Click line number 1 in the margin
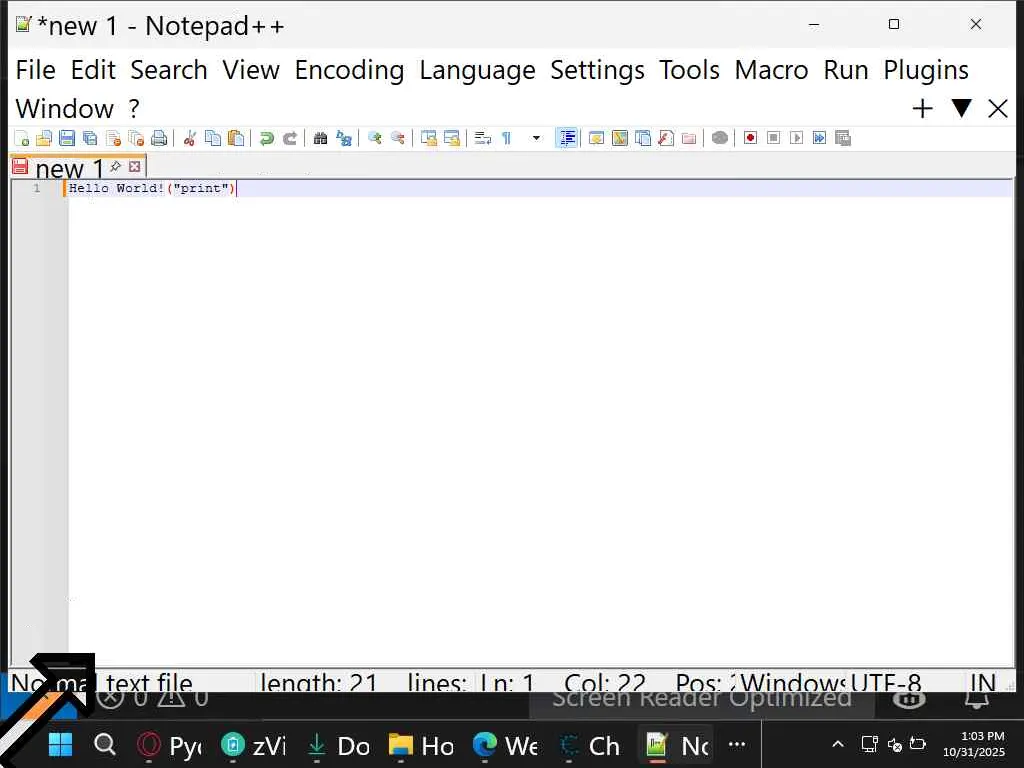The width and height of the screenshot is (1024, 768). (37, 188)
